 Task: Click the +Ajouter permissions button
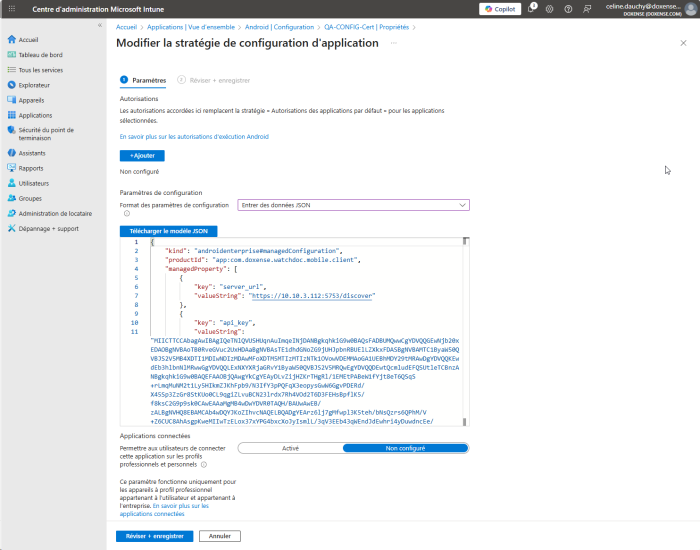coord(142,156)
